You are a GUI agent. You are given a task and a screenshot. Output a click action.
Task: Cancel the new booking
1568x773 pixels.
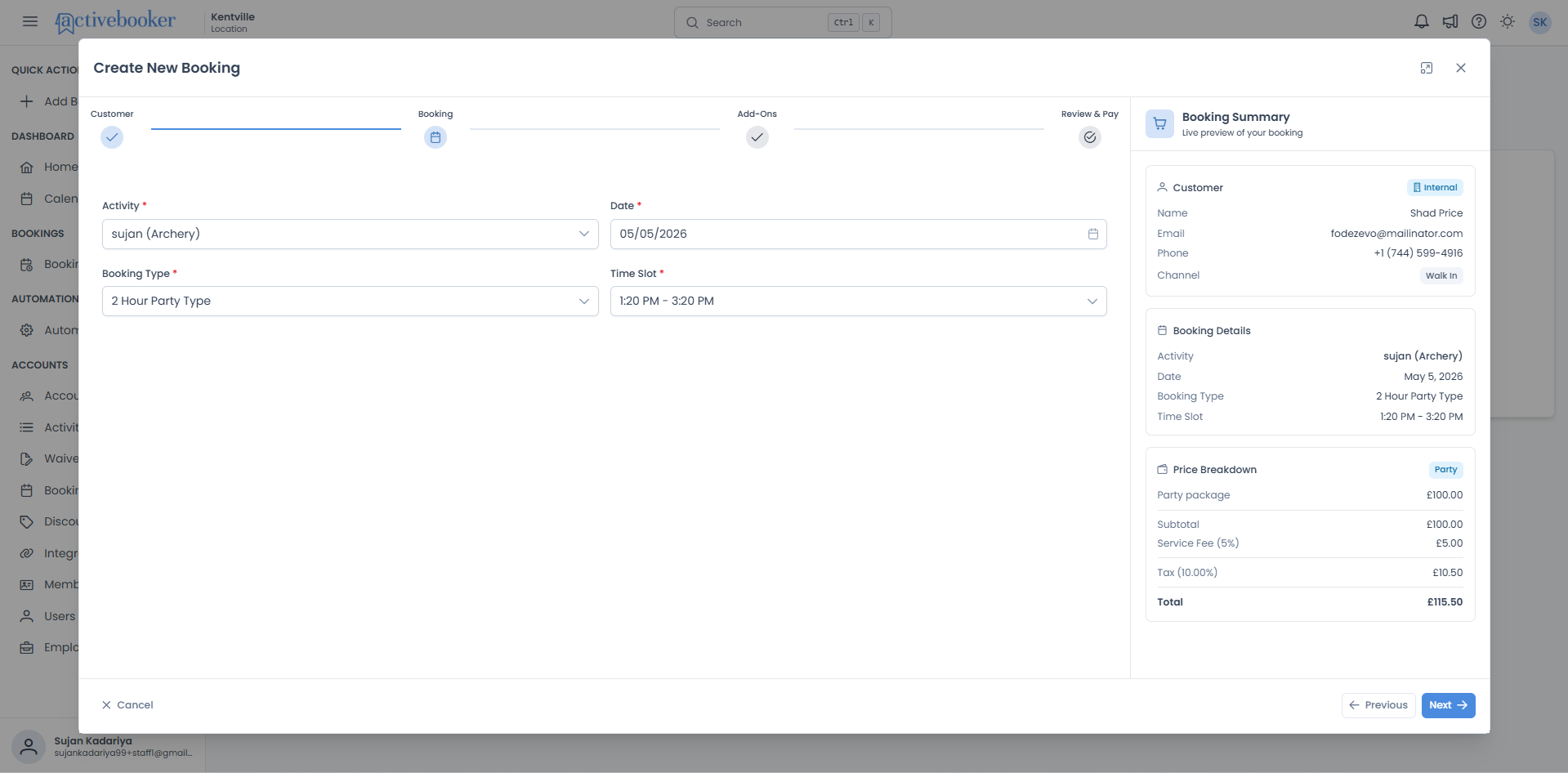coord(127,705)
